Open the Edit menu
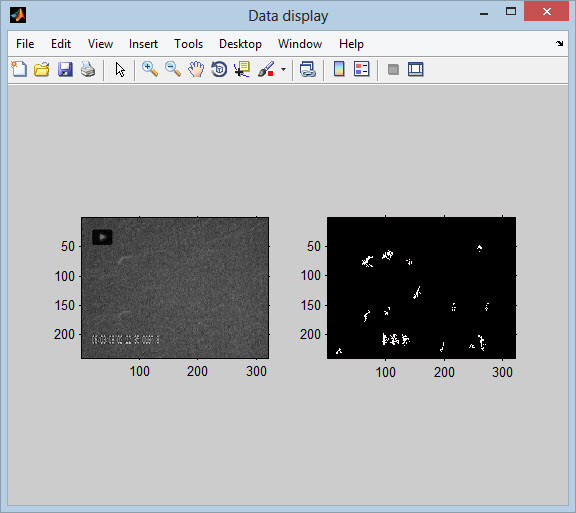The width and height of the screenshot is (576, 513). click(61, 44)
